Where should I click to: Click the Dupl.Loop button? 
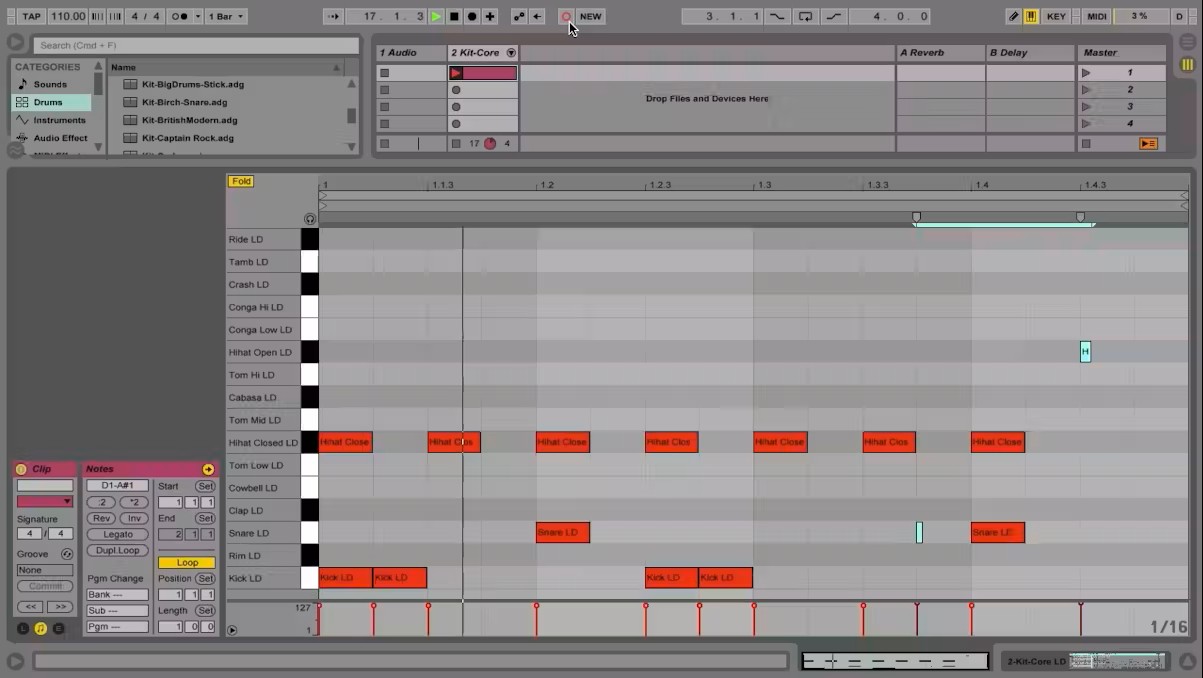(x=117, y=551)
